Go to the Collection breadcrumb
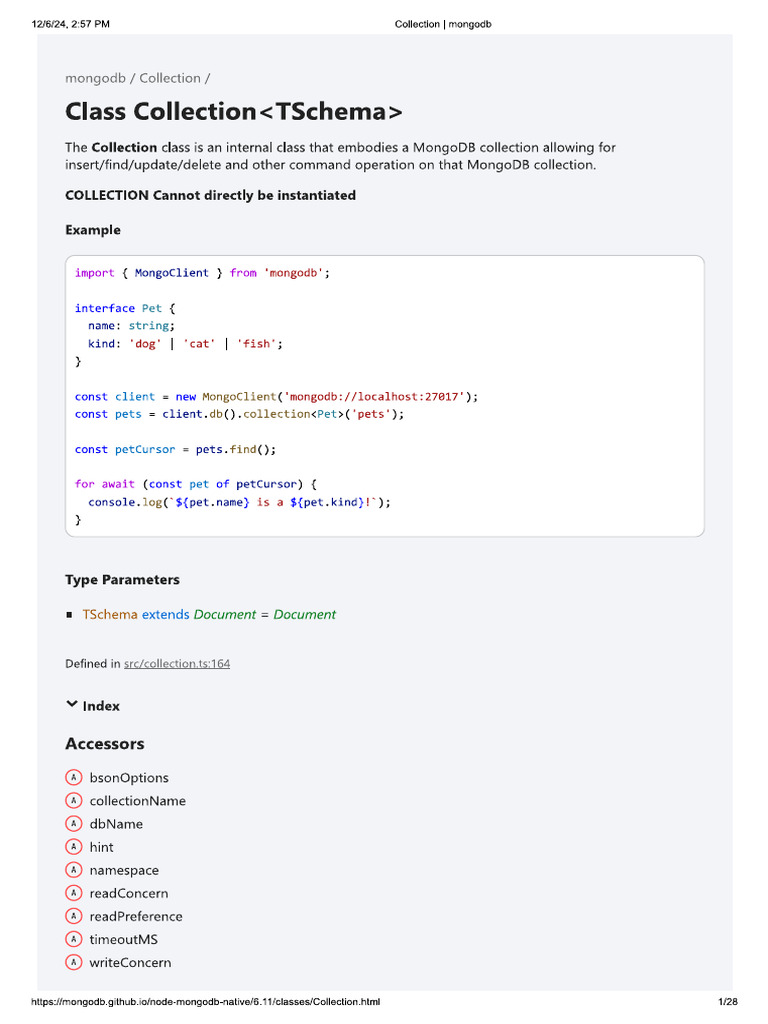The width and height of the screenshot is (768, 1024). 170,78
